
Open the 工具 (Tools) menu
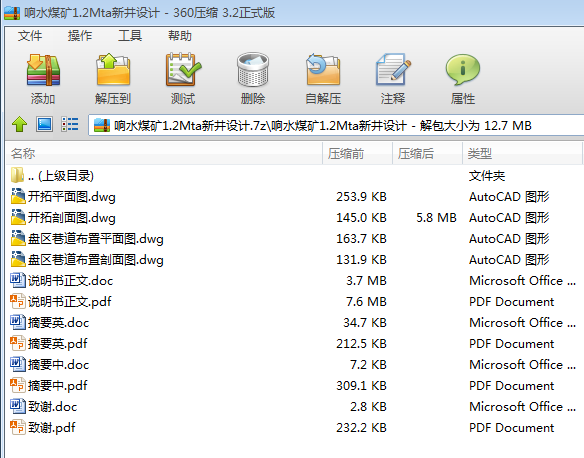[x=130, y=36]
